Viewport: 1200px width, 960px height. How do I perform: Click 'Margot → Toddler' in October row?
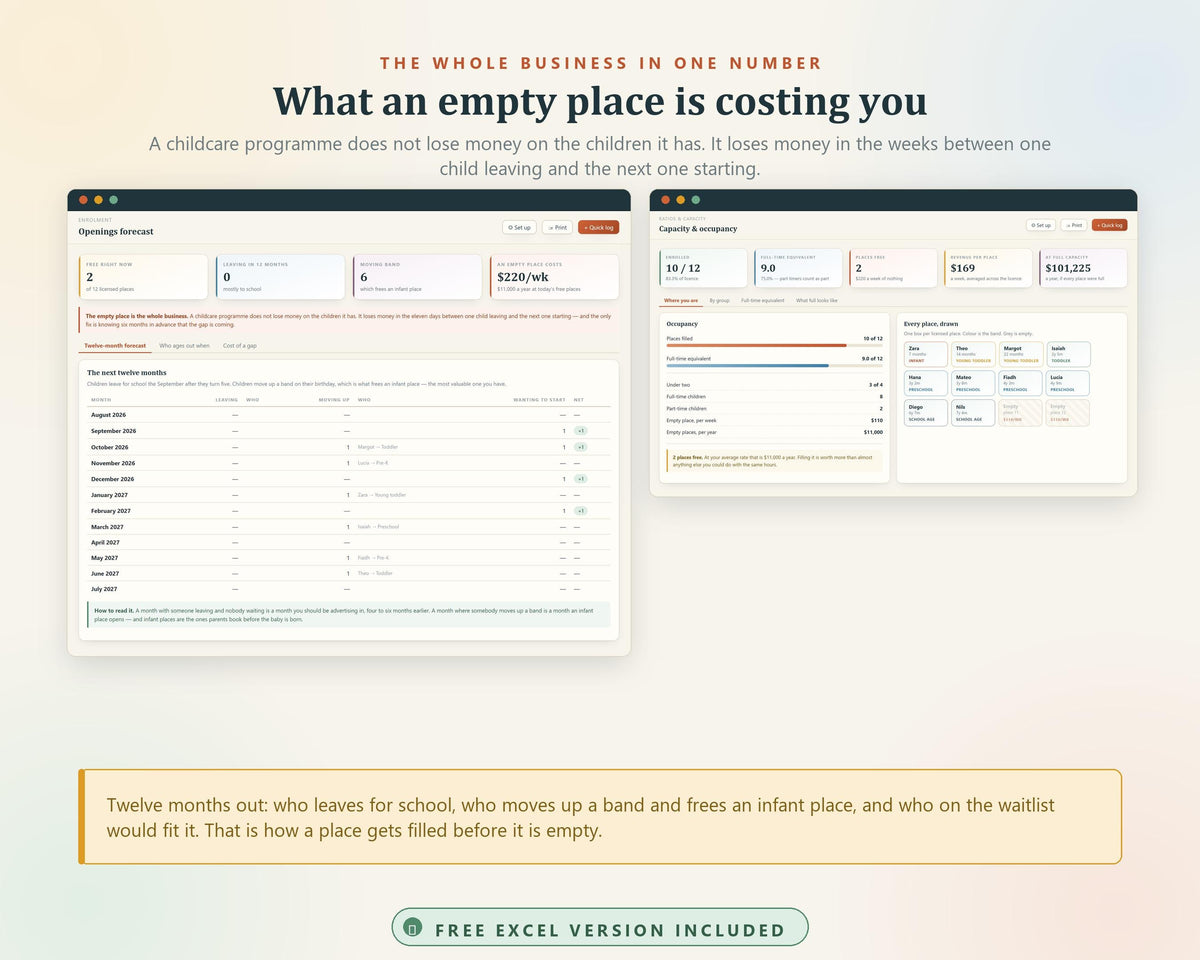click(377, 447)
